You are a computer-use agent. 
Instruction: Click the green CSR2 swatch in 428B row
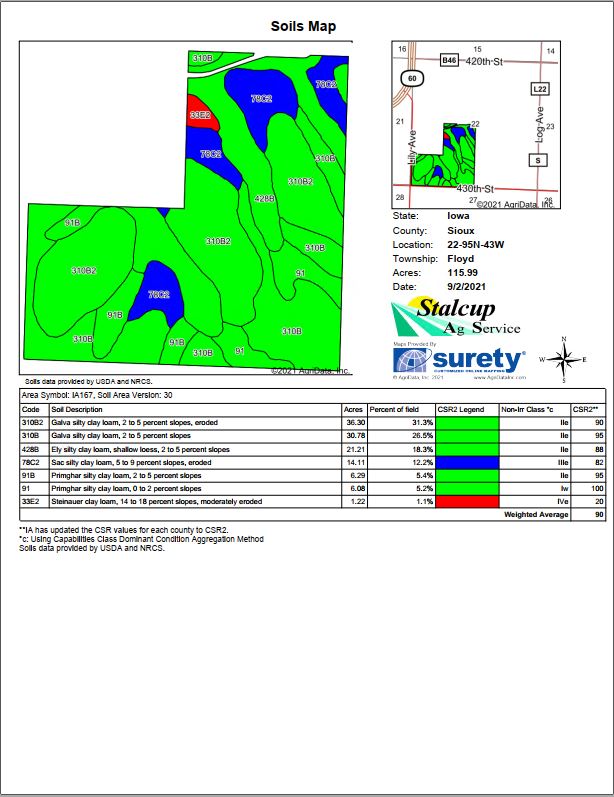coord(468,449)
